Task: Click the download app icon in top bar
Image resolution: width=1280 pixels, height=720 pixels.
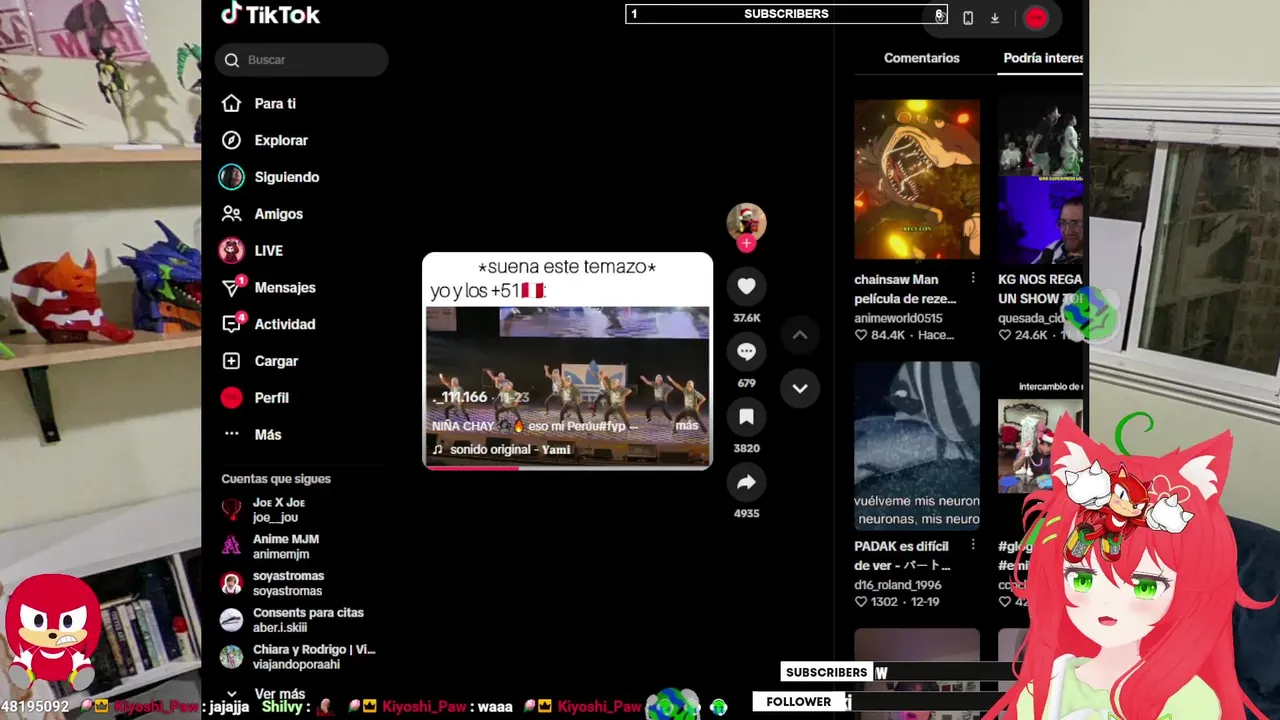Action: click(x=995, y=18)
